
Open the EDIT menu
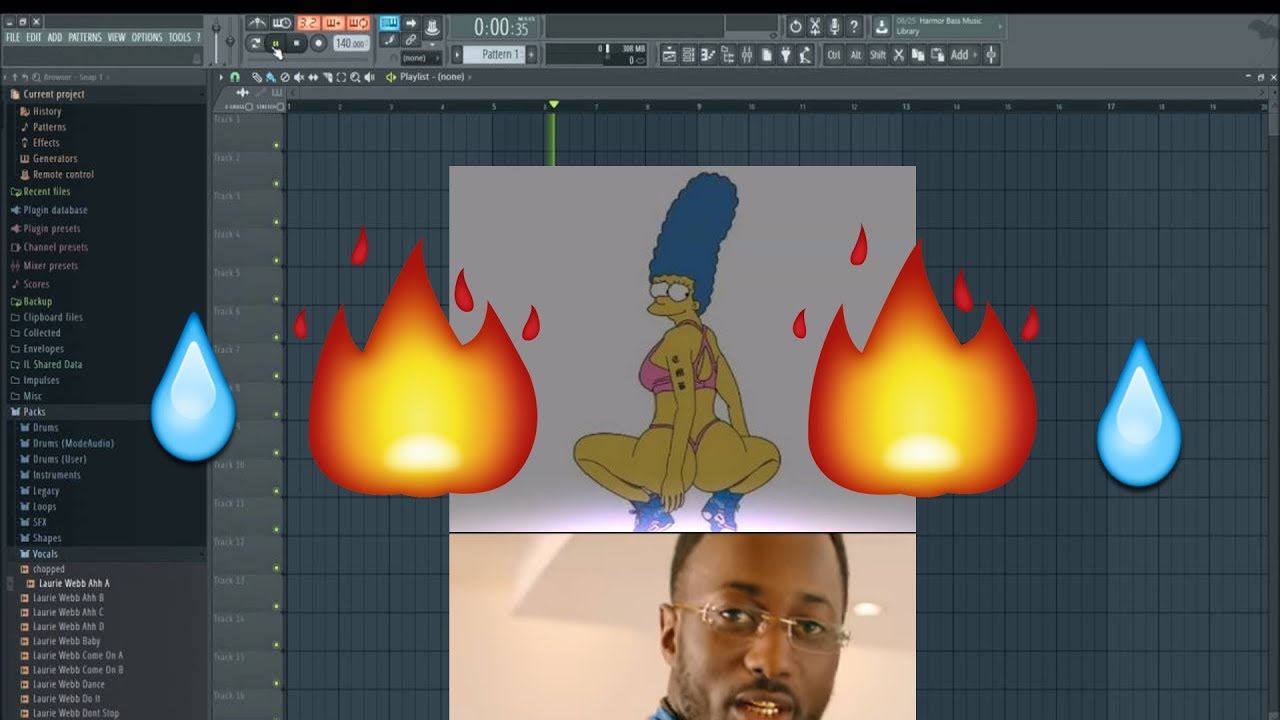pyautogui.click(x=34, y=37)
